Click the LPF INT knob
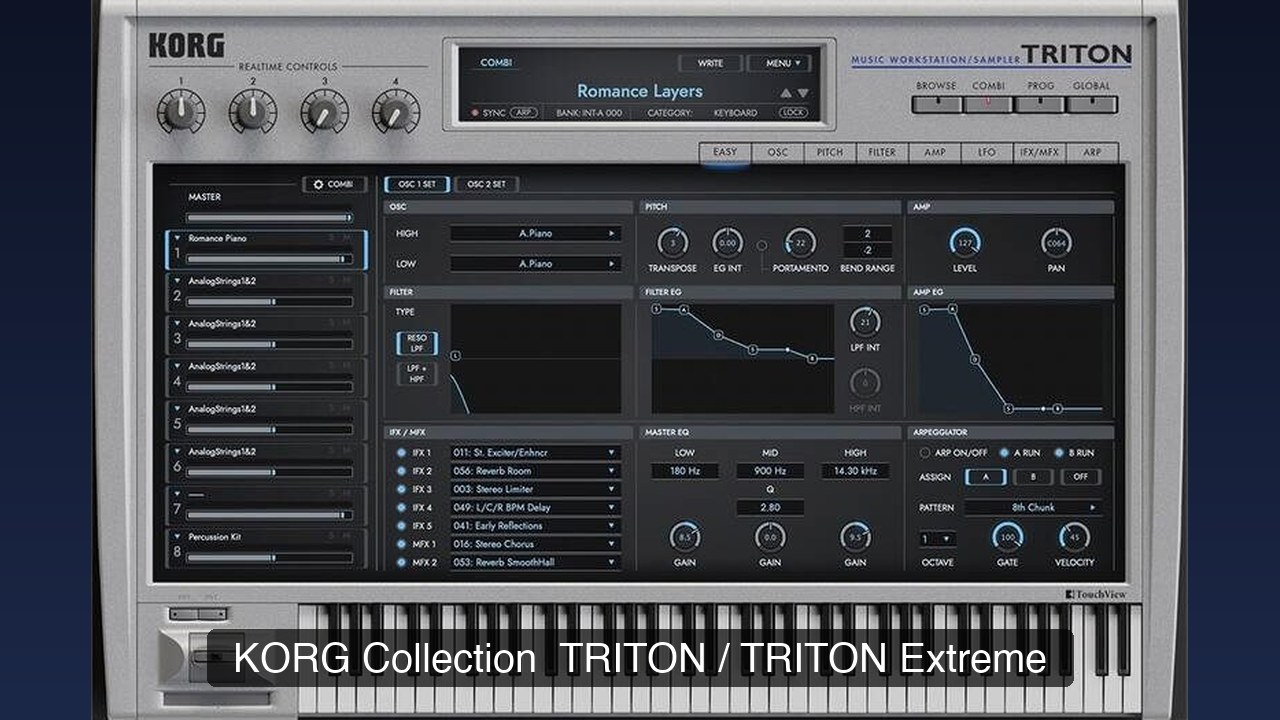 [x=865, y=323]
